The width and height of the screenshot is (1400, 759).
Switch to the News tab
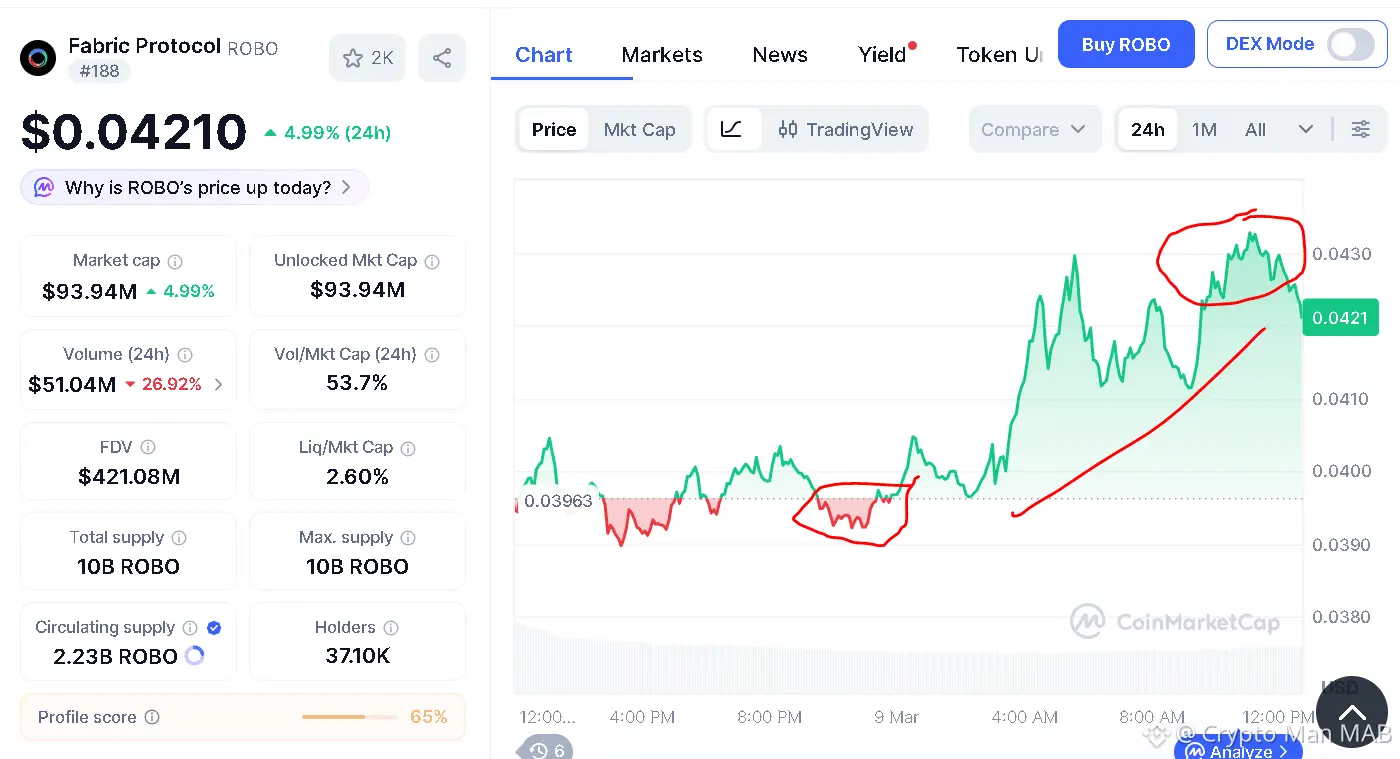(x=780, y=54)
